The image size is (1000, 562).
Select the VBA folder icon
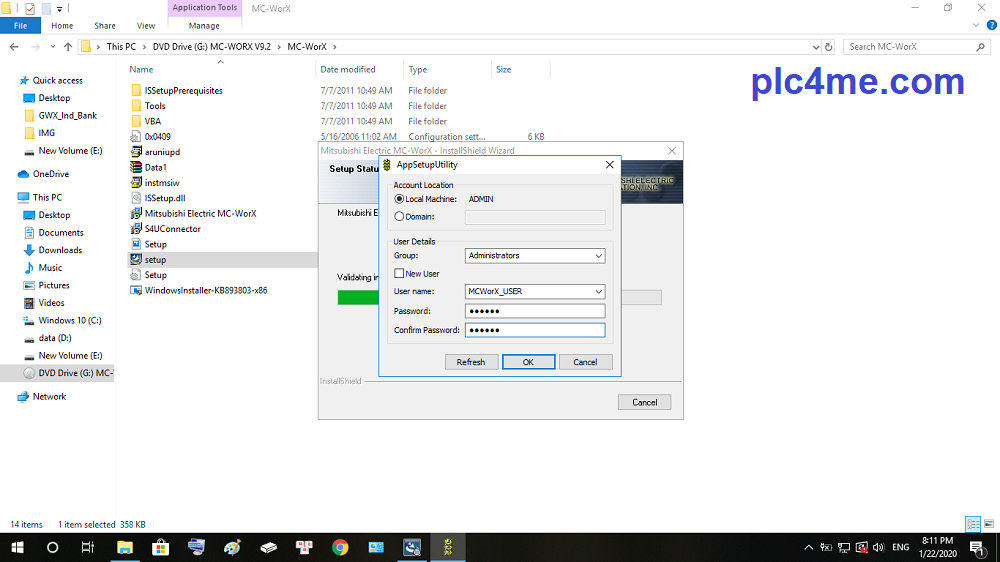(x=136, y=121)
